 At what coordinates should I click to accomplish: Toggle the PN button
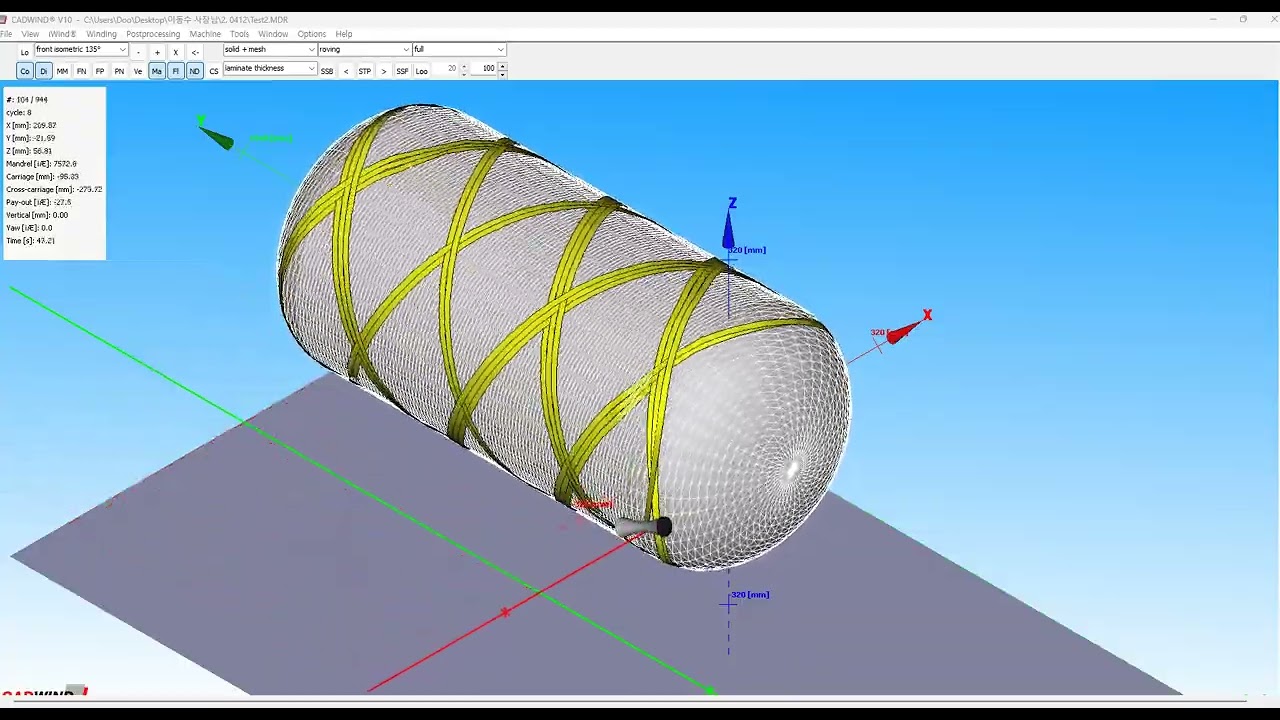(119, 71)
